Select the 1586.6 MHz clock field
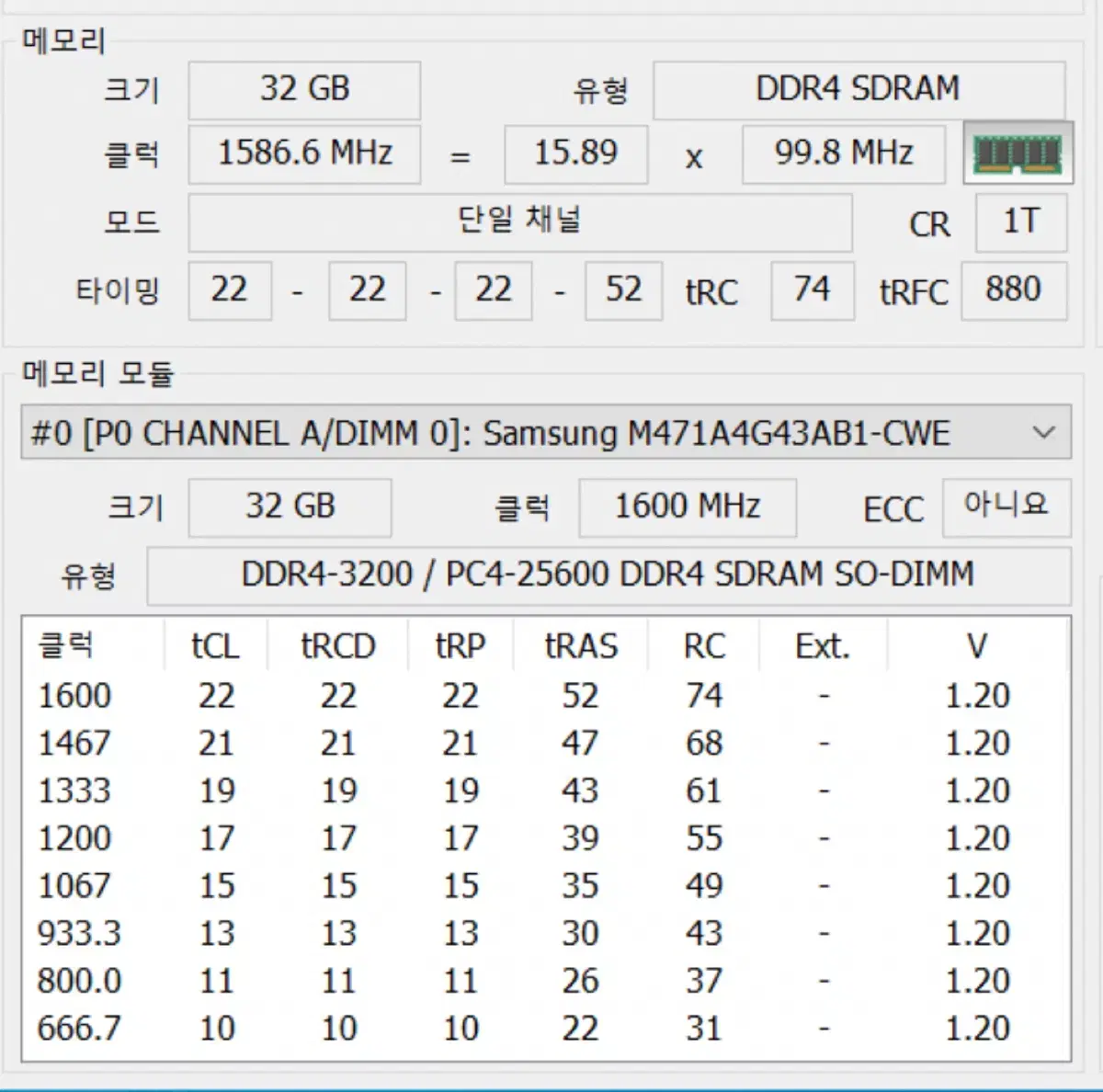Image resolution: width=1103 pixels, height=1092 pixels. click(x=304, y=154)
